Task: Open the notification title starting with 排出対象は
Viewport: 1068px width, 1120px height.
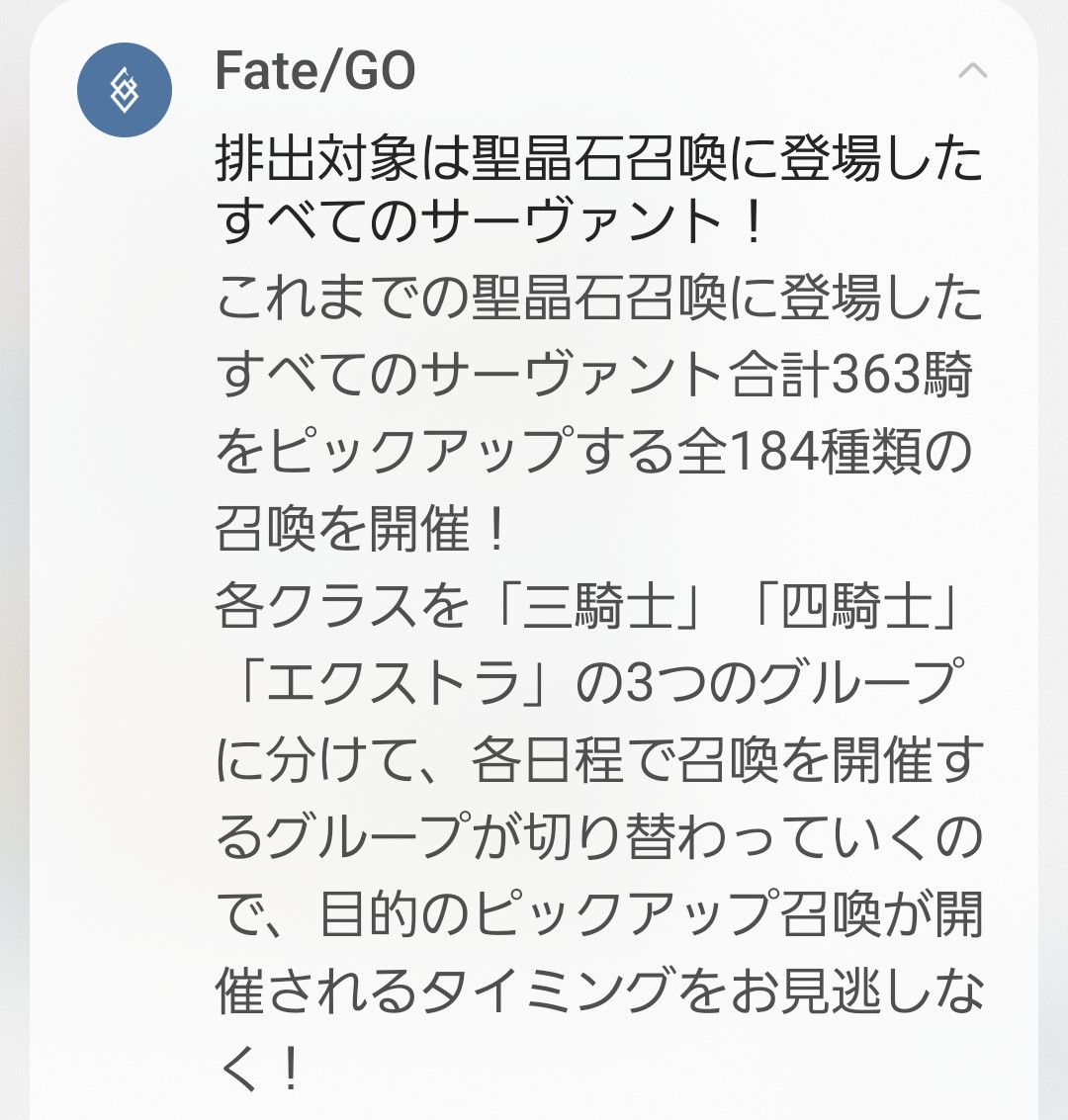Action: coord(598,158)
